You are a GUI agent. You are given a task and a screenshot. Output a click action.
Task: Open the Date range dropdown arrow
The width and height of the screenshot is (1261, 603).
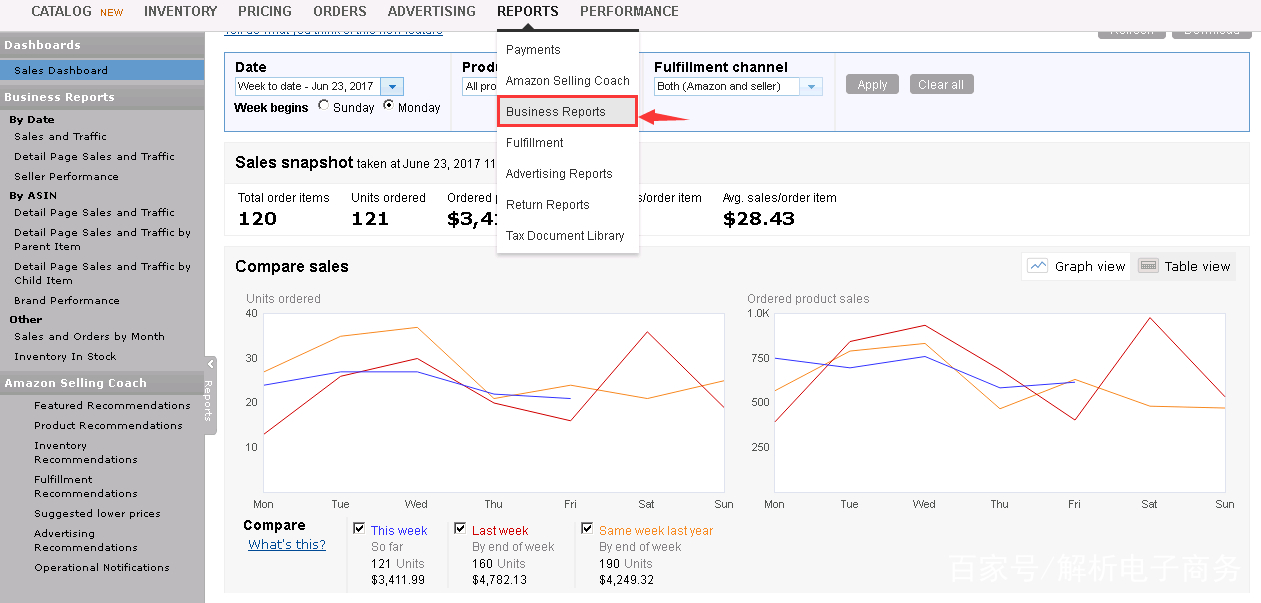point(392,87)
